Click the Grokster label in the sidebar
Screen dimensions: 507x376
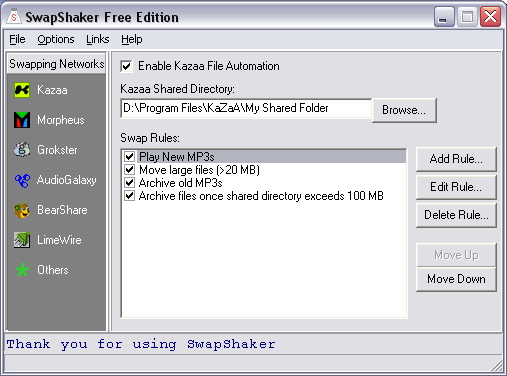57,150
